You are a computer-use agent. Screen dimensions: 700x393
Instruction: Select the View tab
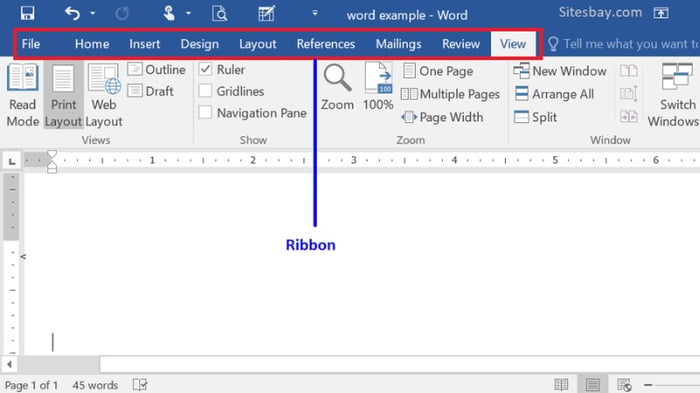pos(513,44)
